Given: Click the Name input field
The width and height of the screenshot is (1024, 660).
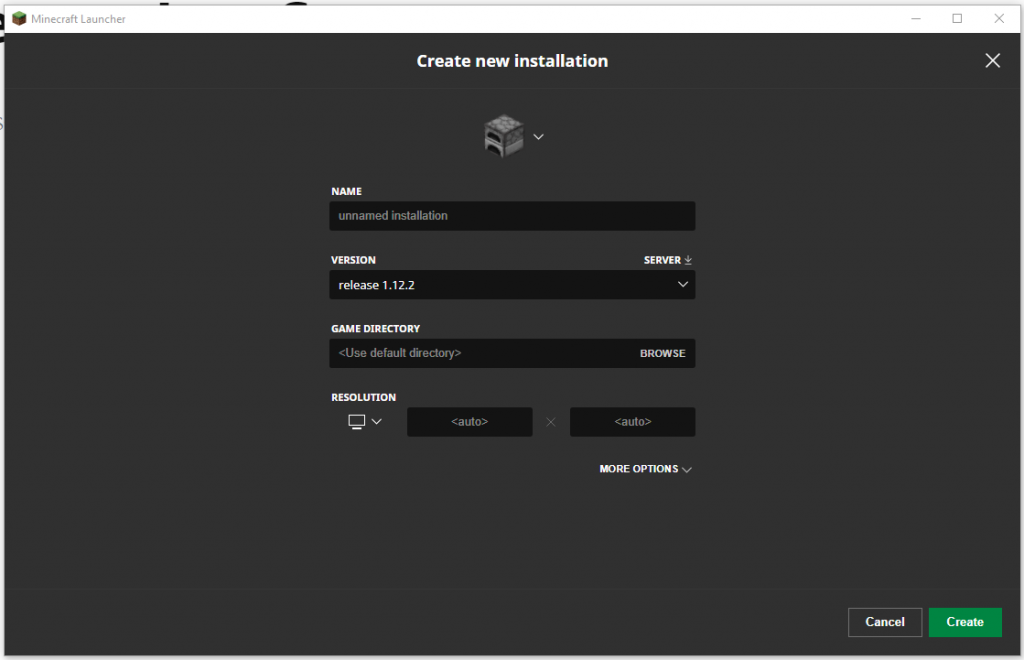Looking at the screenshot, I should pos(512,216).
